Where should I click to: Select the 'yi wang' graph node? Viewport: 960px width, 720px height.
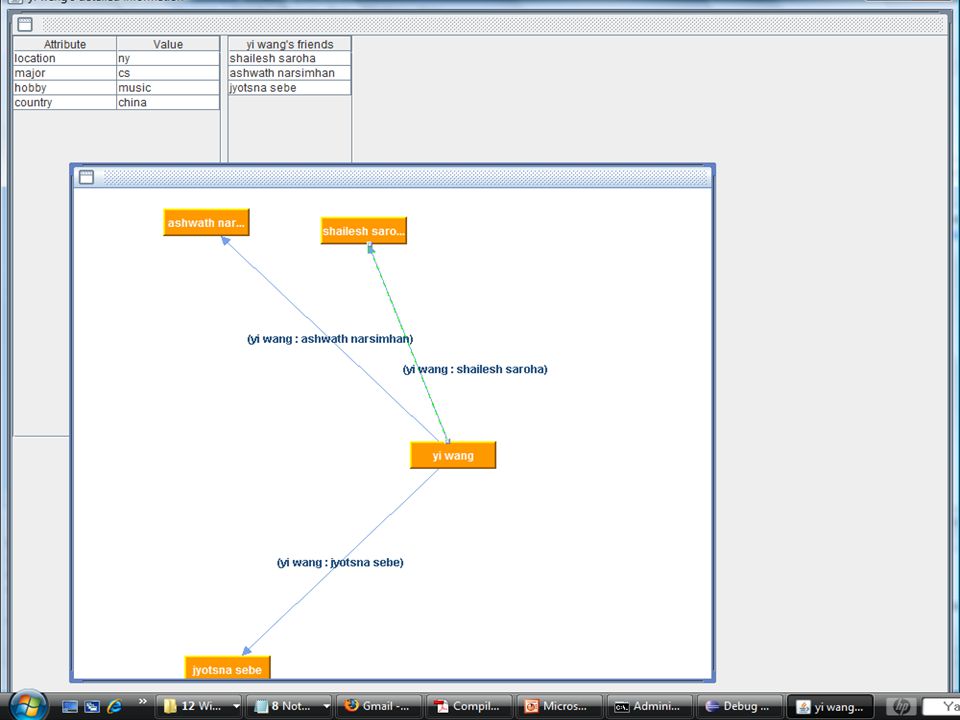[x=453, y=456]
